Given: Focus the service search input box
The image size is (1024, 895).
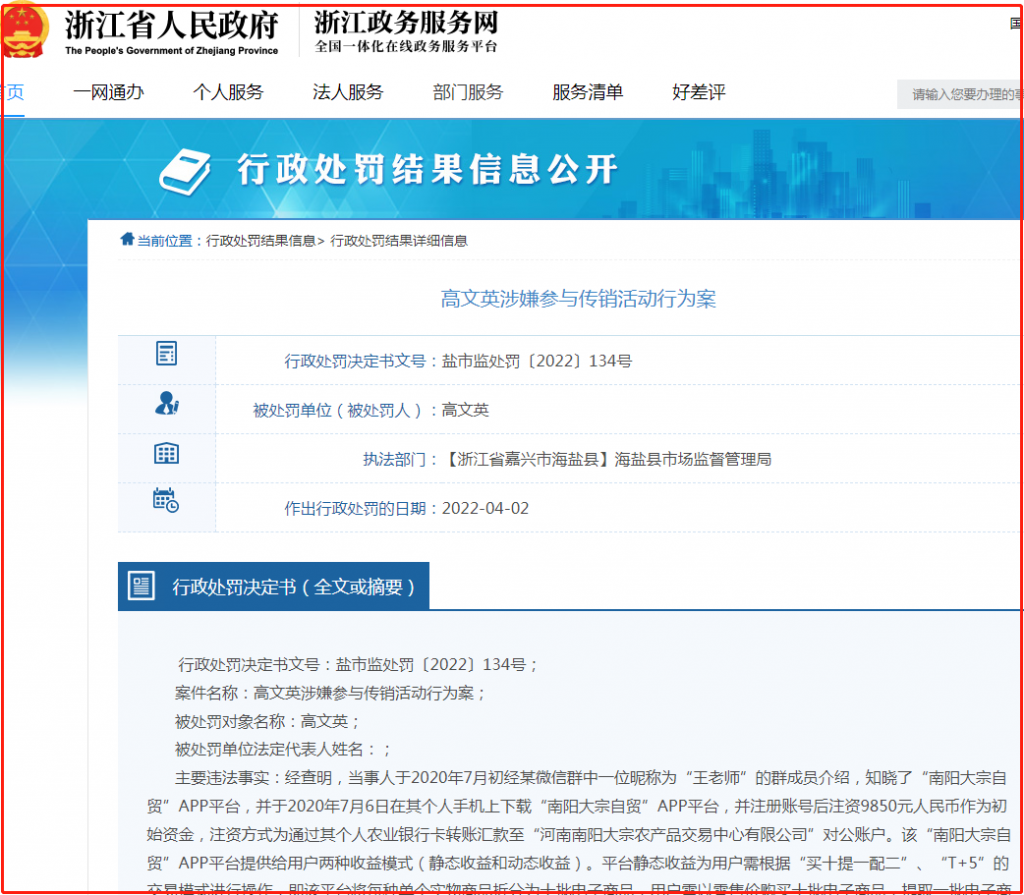Looking at the screenshot, I should pos(961,95).
